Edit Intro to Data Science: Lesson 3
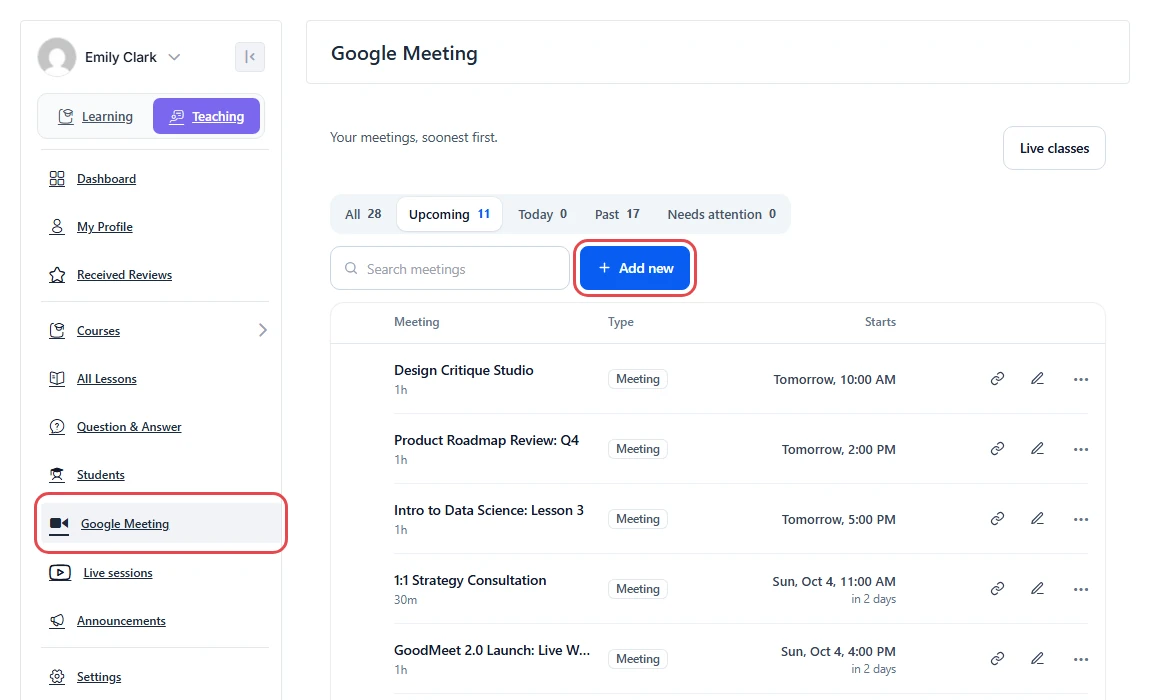Image resolution: width=1154 pixels, height=700 pixels. tap(1037, 519)
